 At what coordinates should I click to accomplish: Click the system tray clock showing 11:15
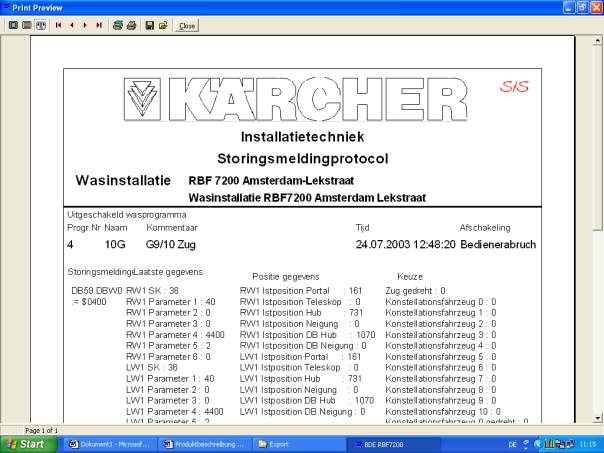587,445
